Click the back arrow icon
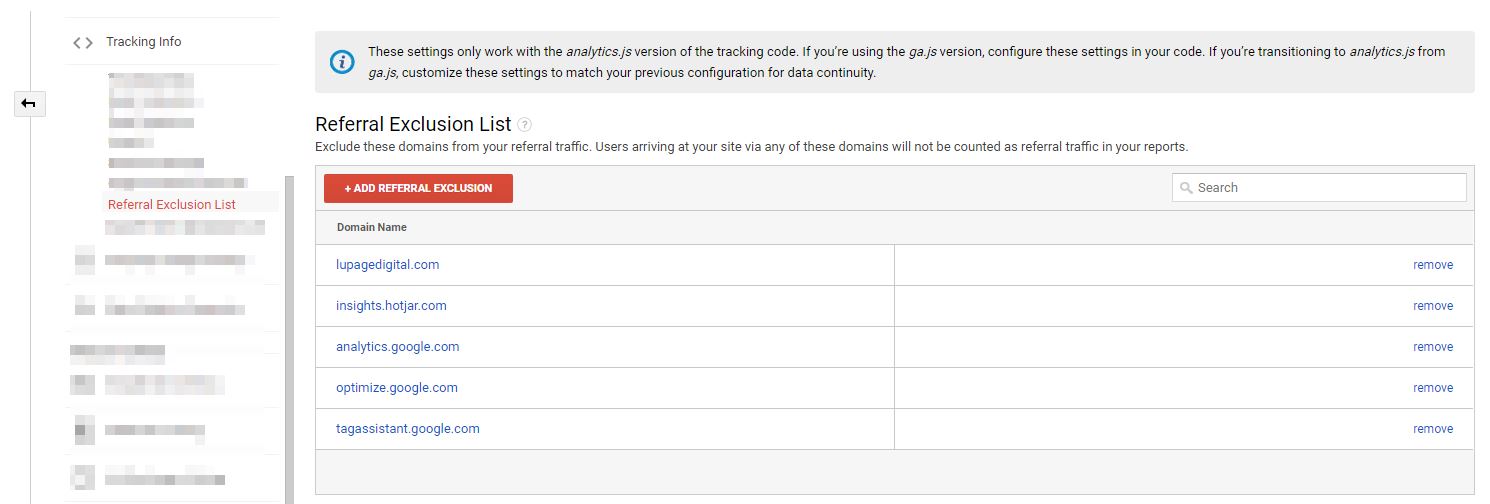 click(29, 103)
